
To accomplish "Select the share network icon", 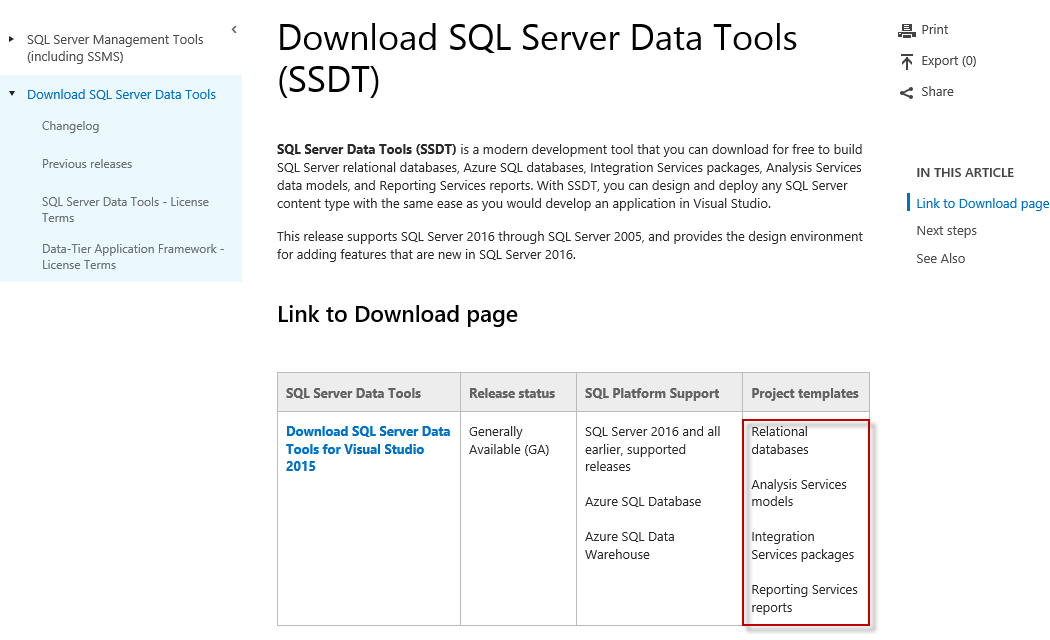I will pos(908,91).
